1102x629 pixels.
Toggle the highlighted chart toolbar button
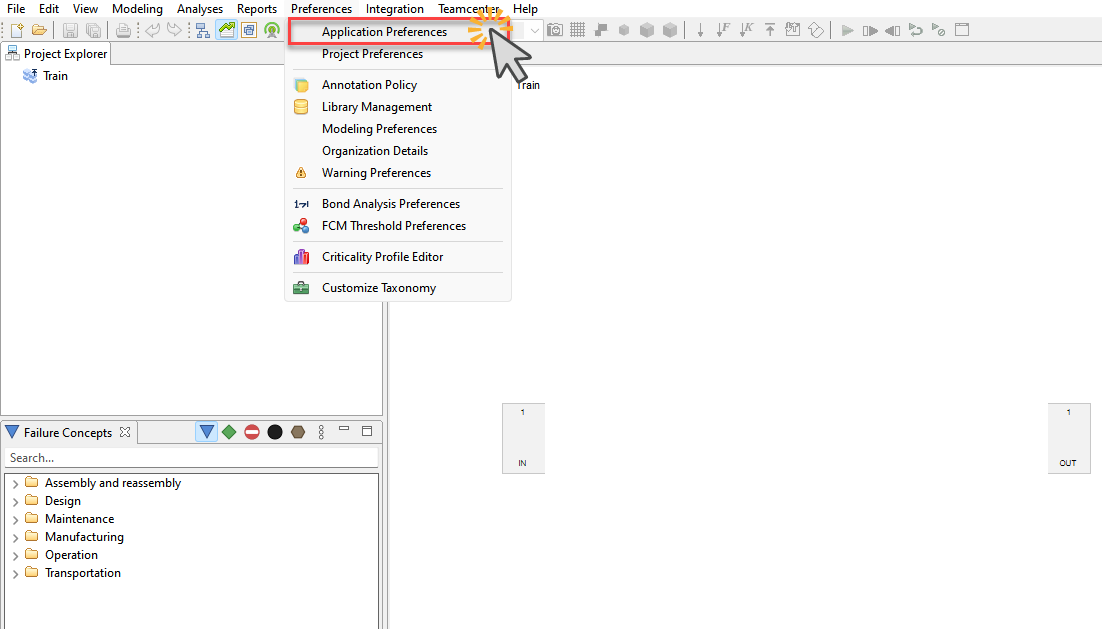226,30
